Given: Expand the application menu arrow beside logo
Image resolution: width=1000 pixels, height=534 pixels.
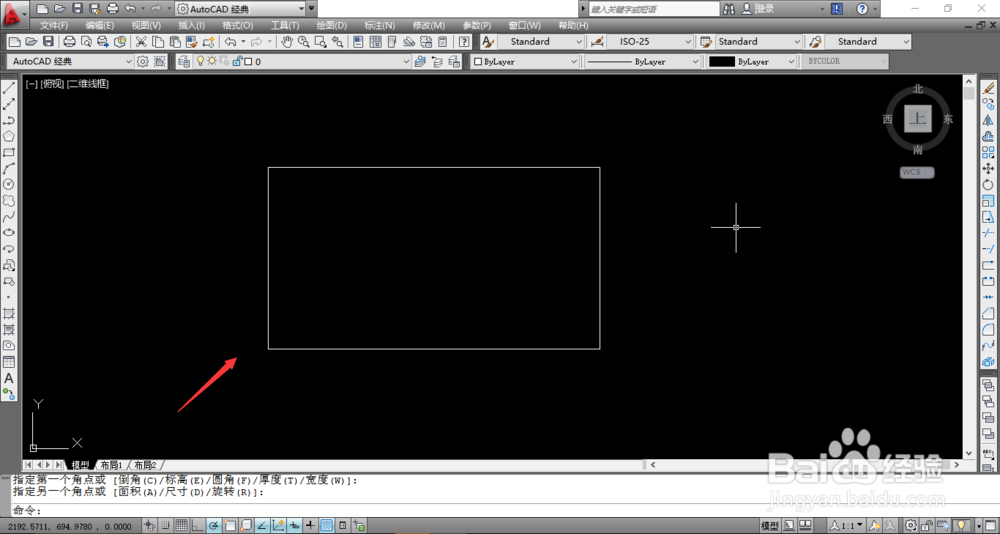Looking at the screenshot, I should coord(24,13).
